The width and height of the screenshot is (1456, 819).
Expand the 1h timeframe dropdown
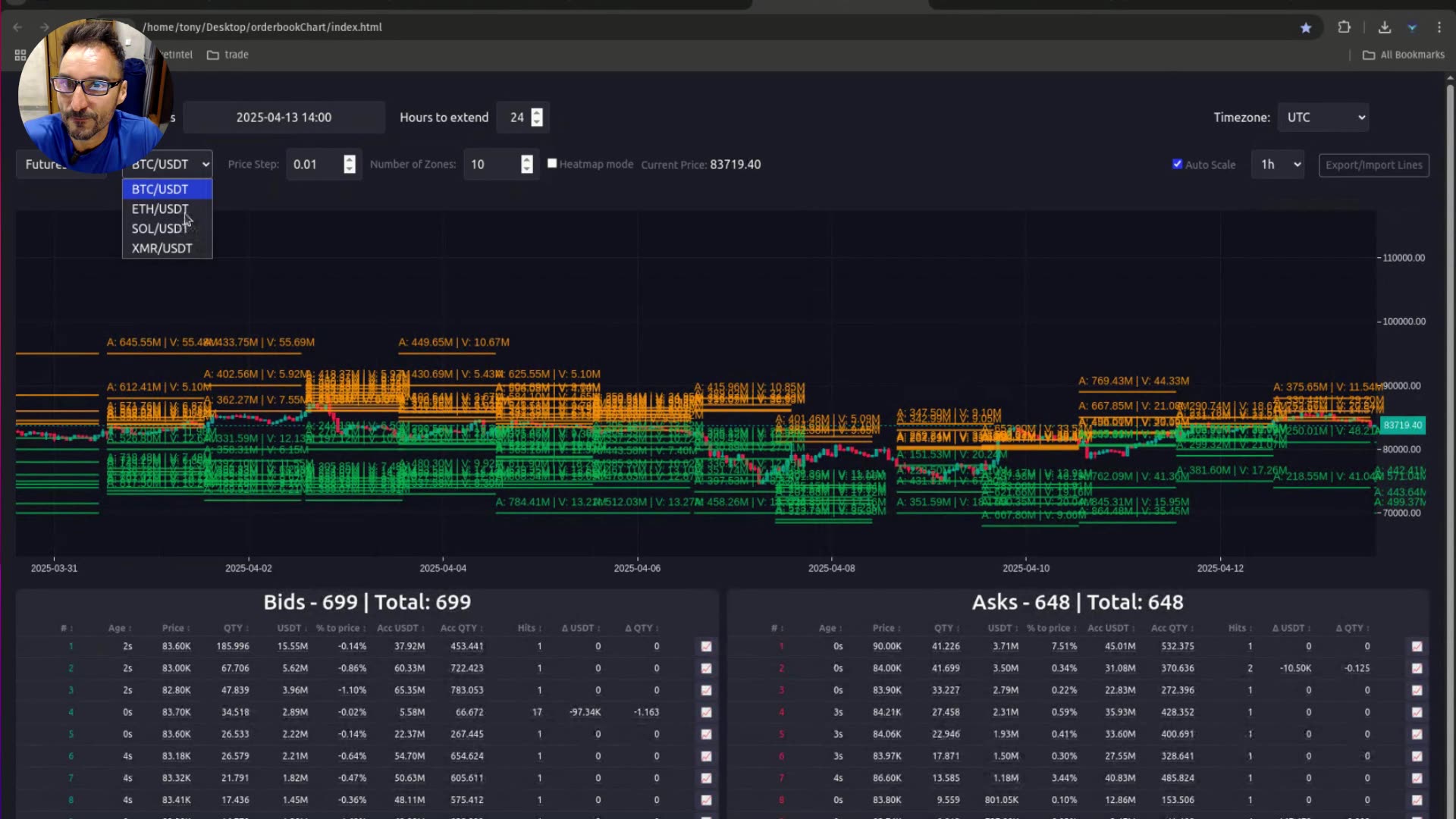(x=1279, y=165)
